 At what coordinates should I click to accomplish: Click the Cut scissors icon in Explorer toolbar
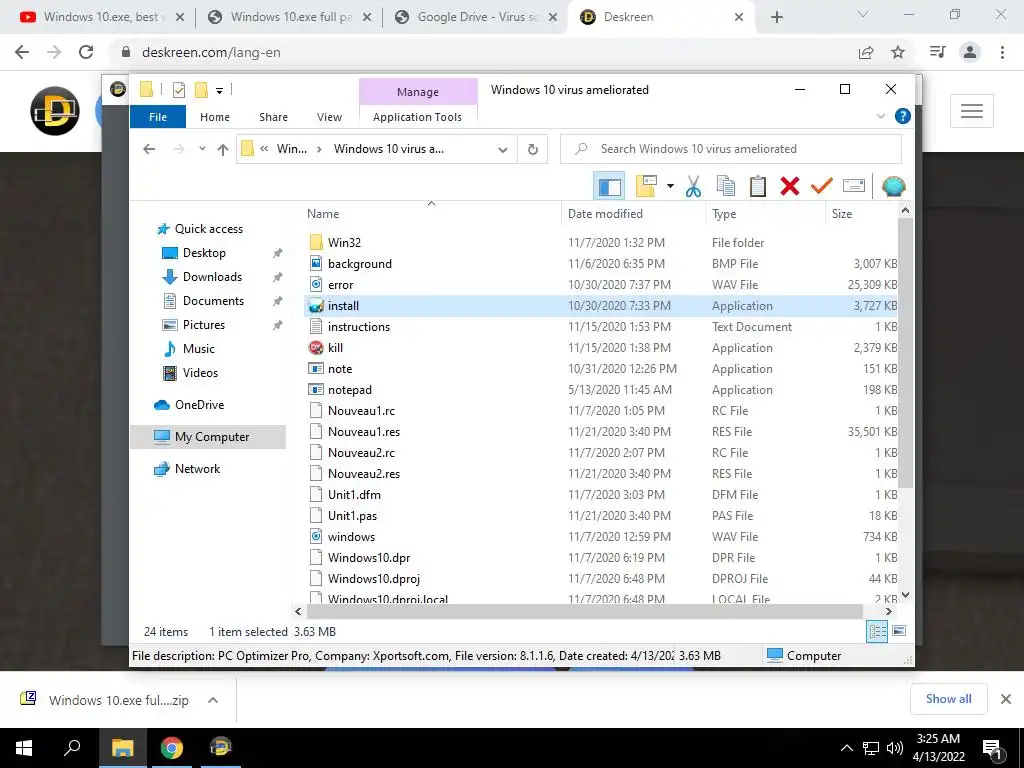[693, 186]
